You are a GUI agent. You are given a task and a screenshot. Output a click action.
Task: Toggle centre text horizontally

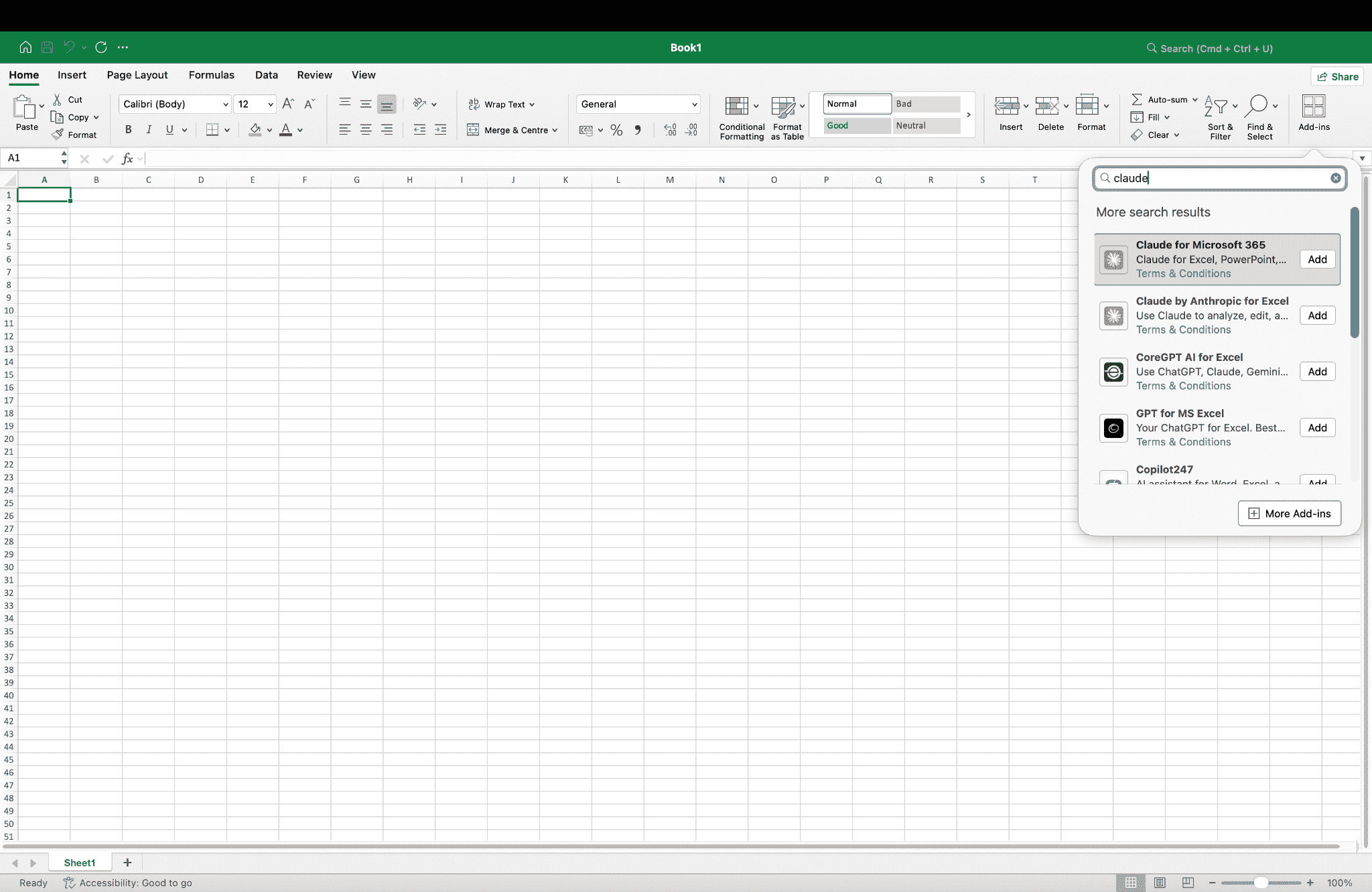click(366, 130)
